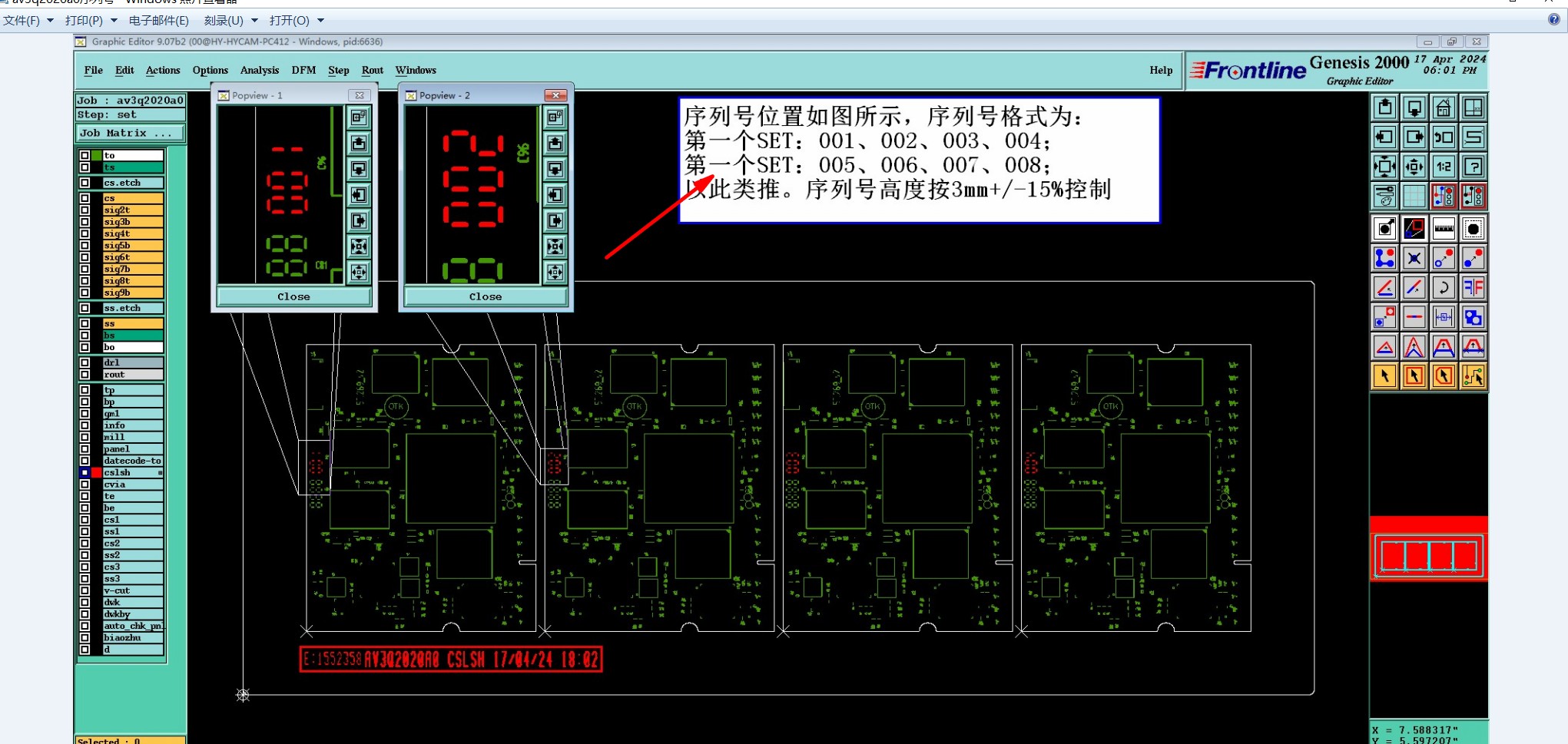Open the File menu in Graphic Editor
Screen dimensions: 1568x744
tap(94, 70)
